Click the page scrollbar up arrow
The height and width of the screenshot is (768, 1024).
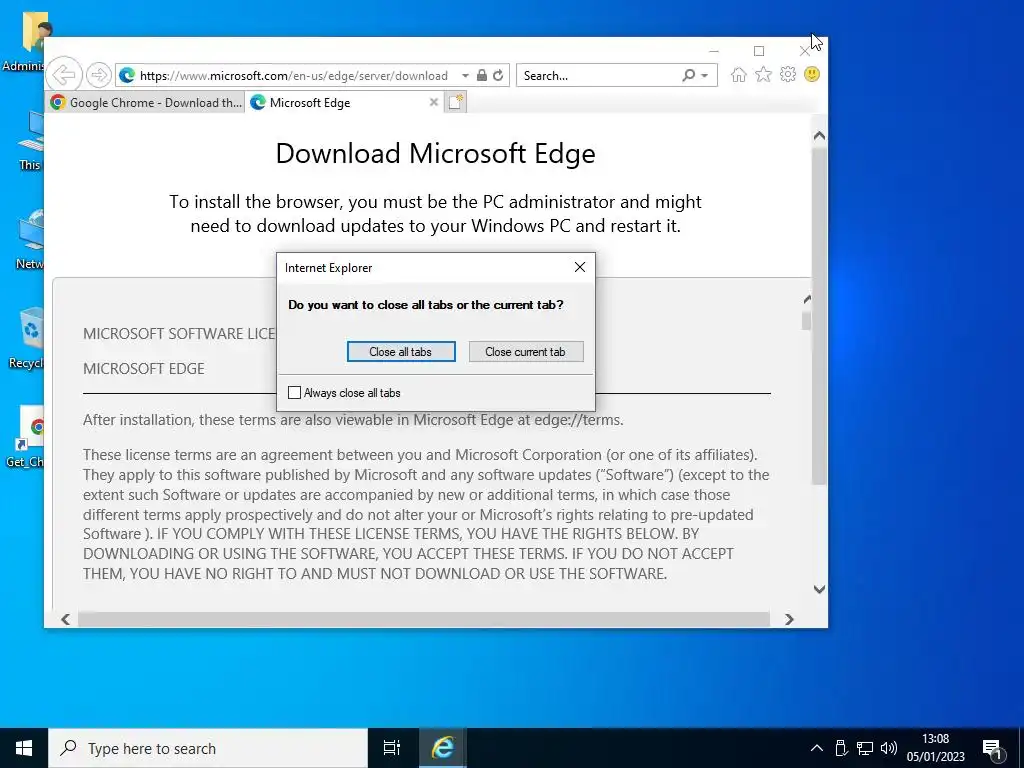pos(819,136)
